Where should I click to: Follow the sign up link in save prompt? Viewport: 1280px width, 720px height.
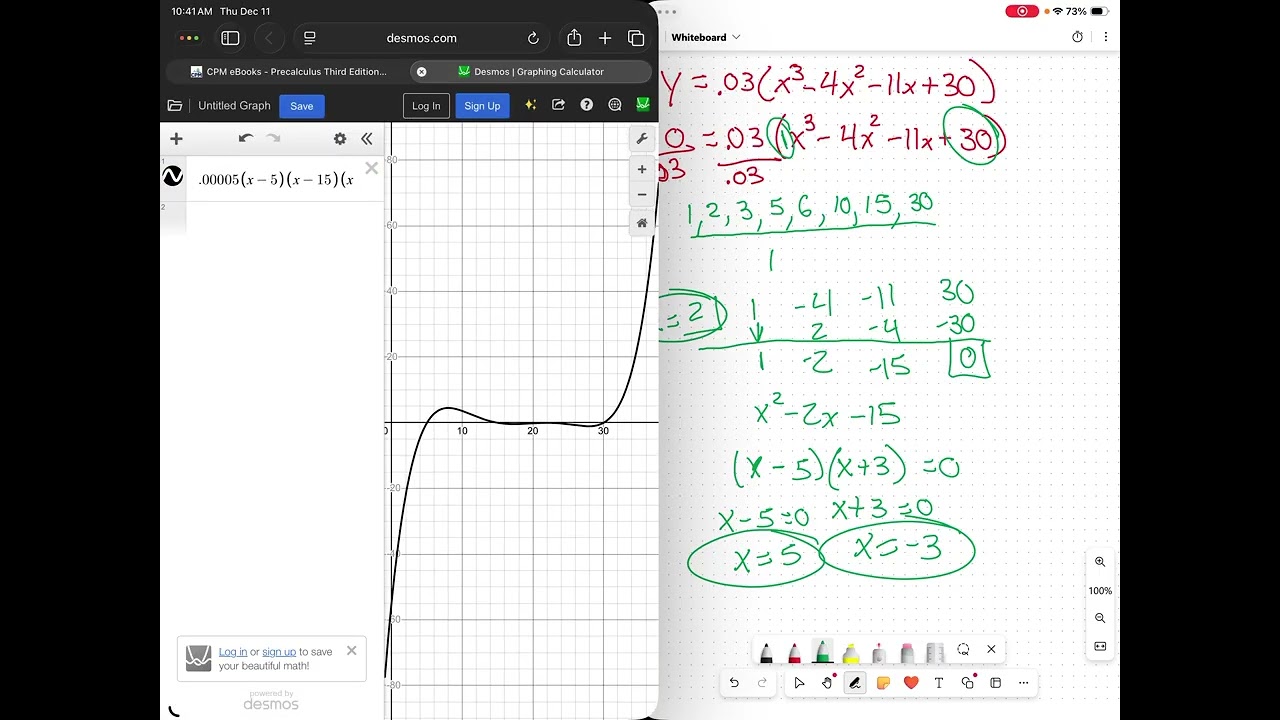[279, 652]
